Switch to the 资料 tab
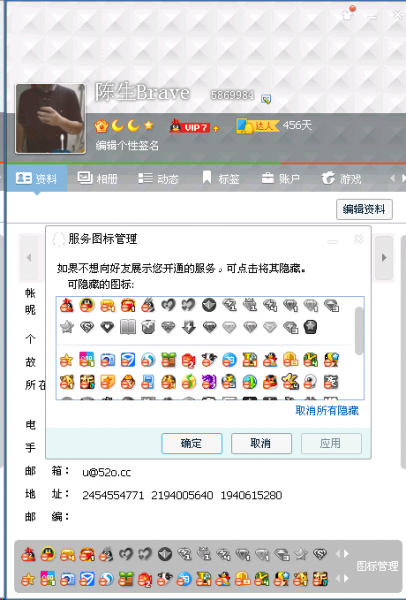The image size is (406, 600). pos(36,178)
